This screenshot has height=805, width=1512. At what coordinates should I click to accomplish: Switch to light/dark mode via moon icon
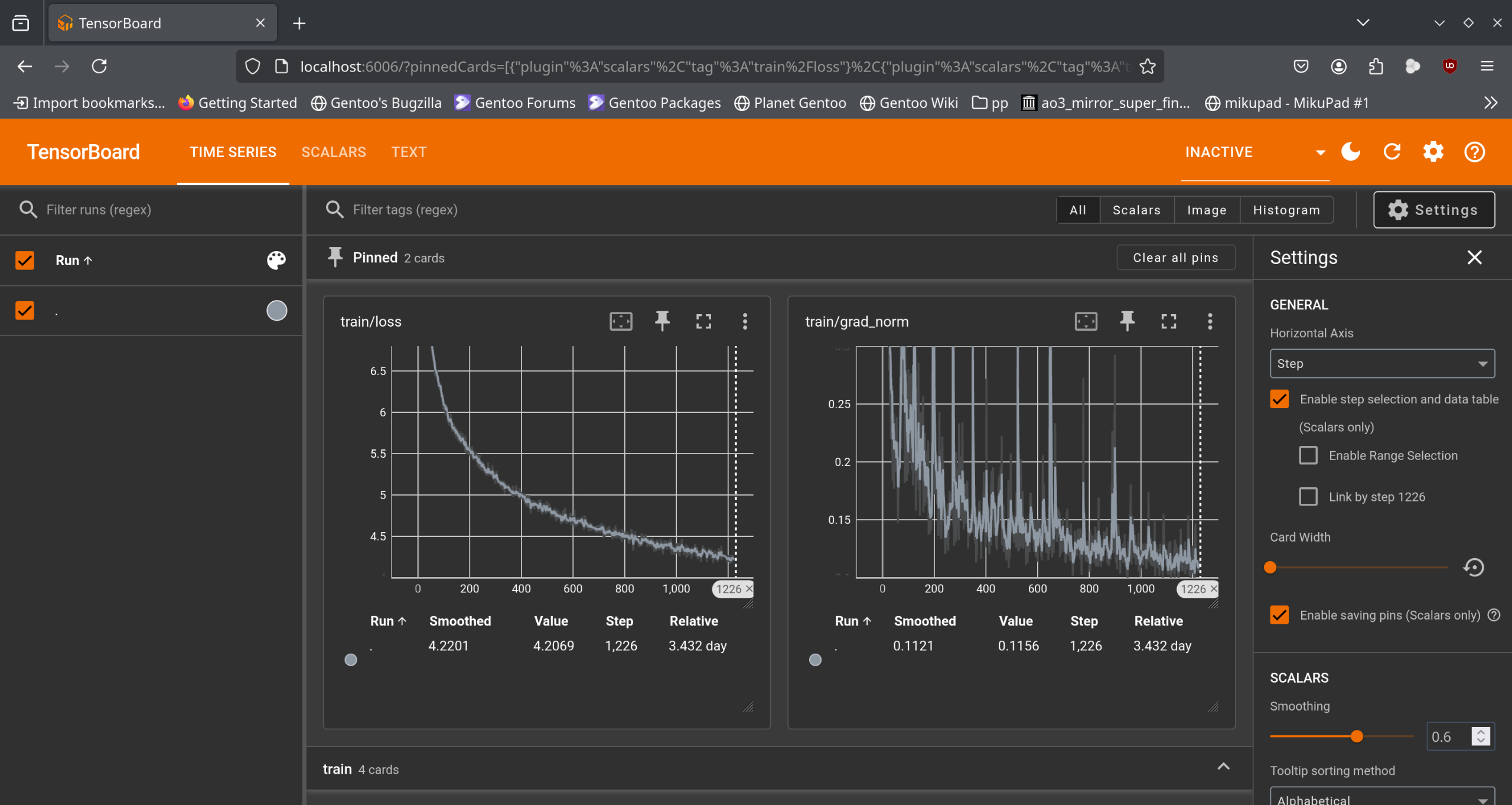pos(1351,152)
